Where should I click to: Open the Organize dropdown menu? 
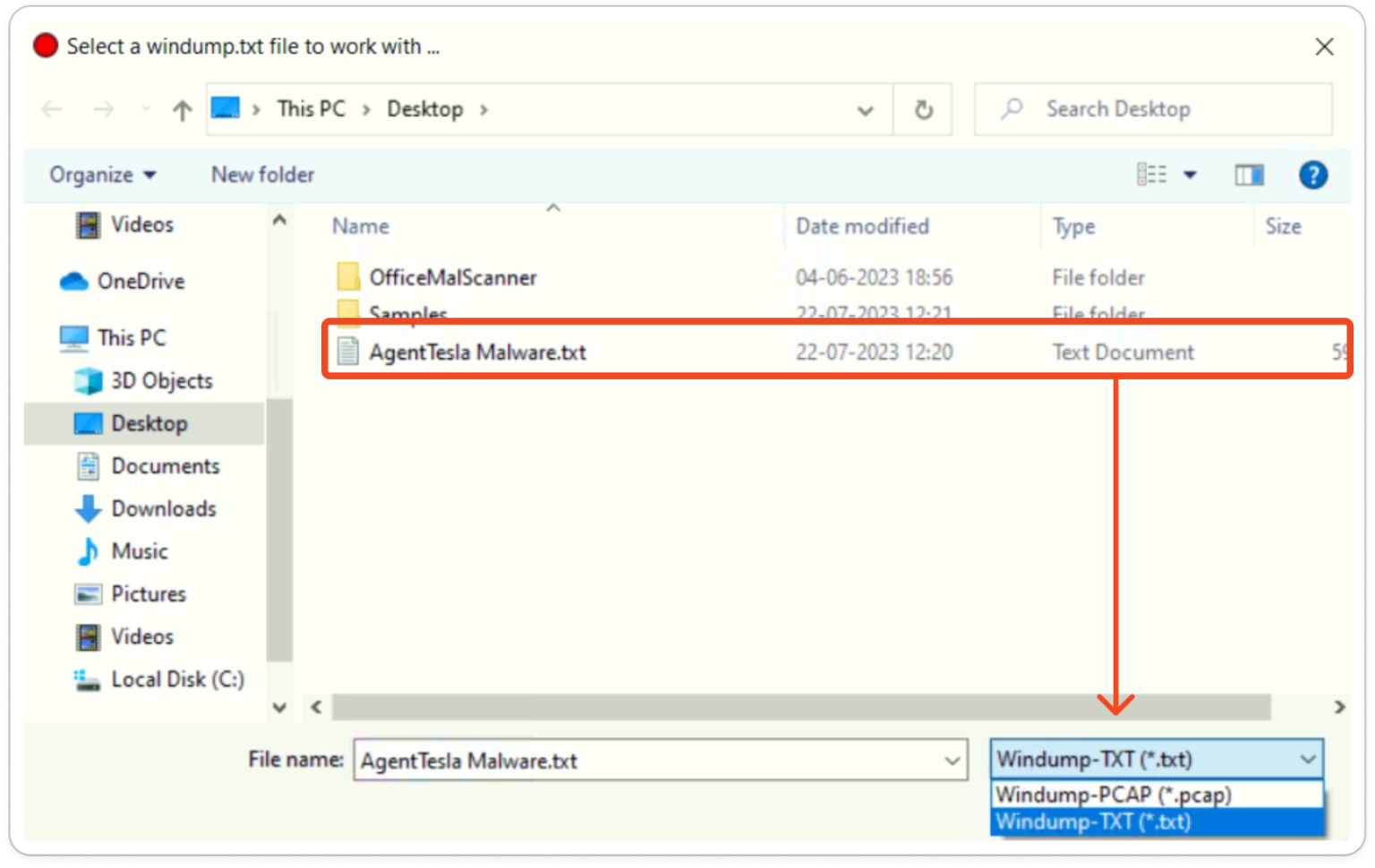coord(102,175)
